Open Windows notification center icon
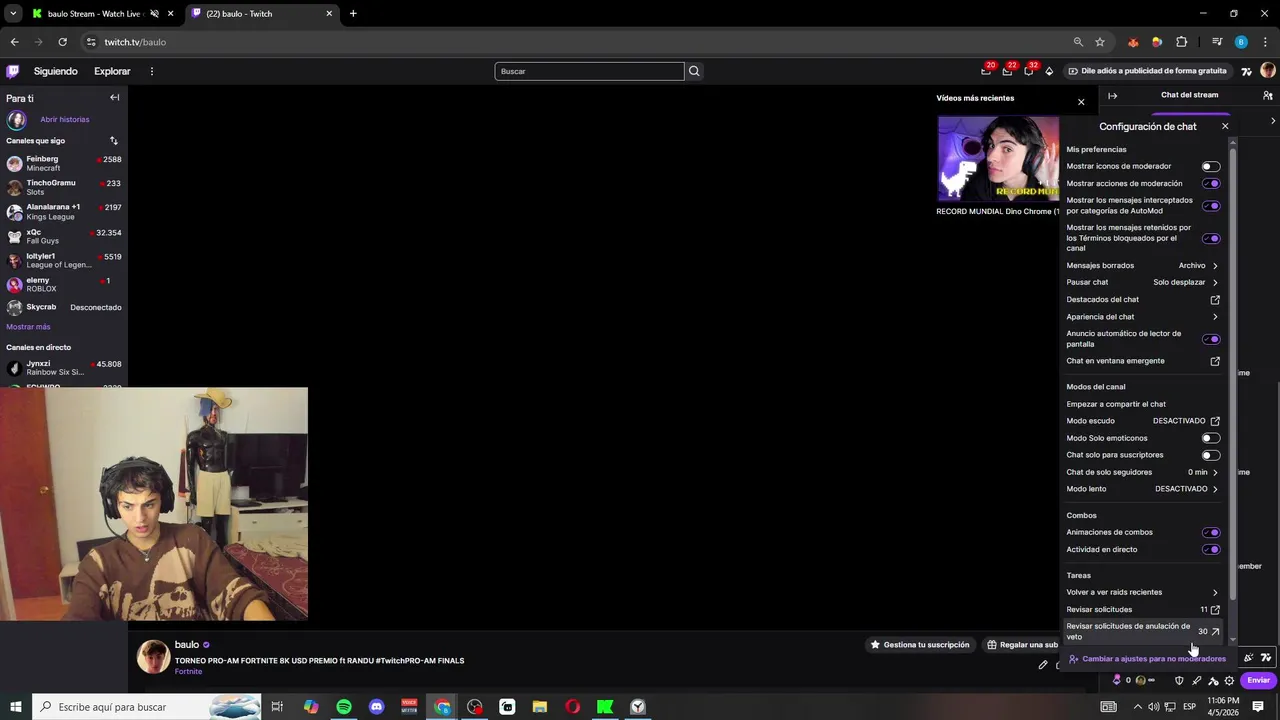 (1258, 707)
